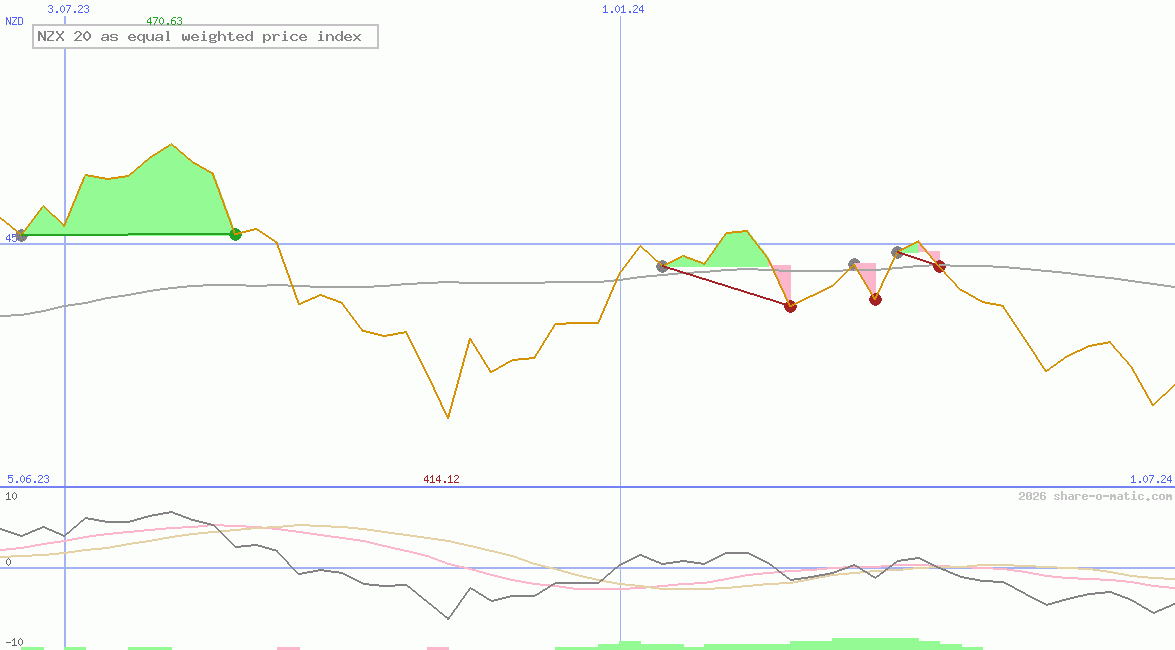Click the green sell marker ending the green area
The image size is (1175, 650).
pos(235,234)
